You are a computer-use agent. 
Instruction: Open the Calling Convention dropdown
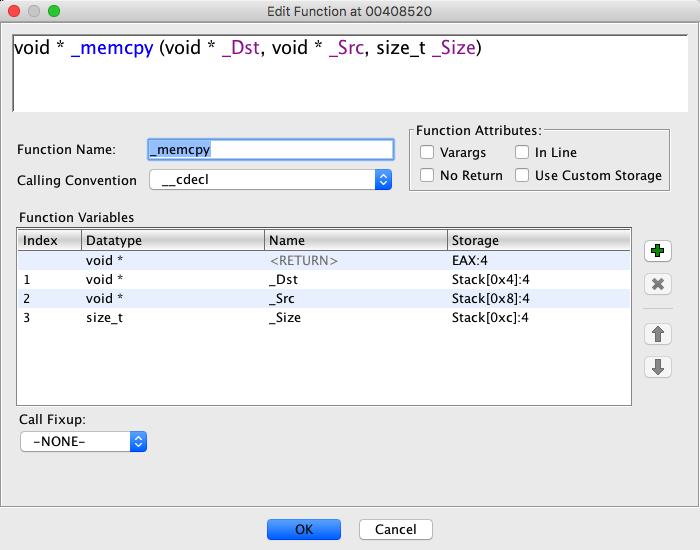270,180
